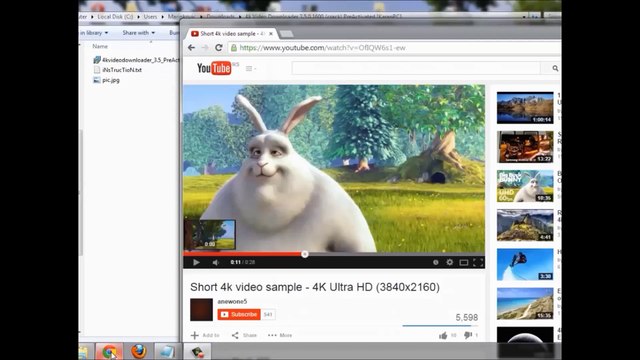Image resolution: width=640 pixels, height=360 pixels.
Task: Open the 1:00:14 mountain lake video thumbnail
Action: pos(525,108)
